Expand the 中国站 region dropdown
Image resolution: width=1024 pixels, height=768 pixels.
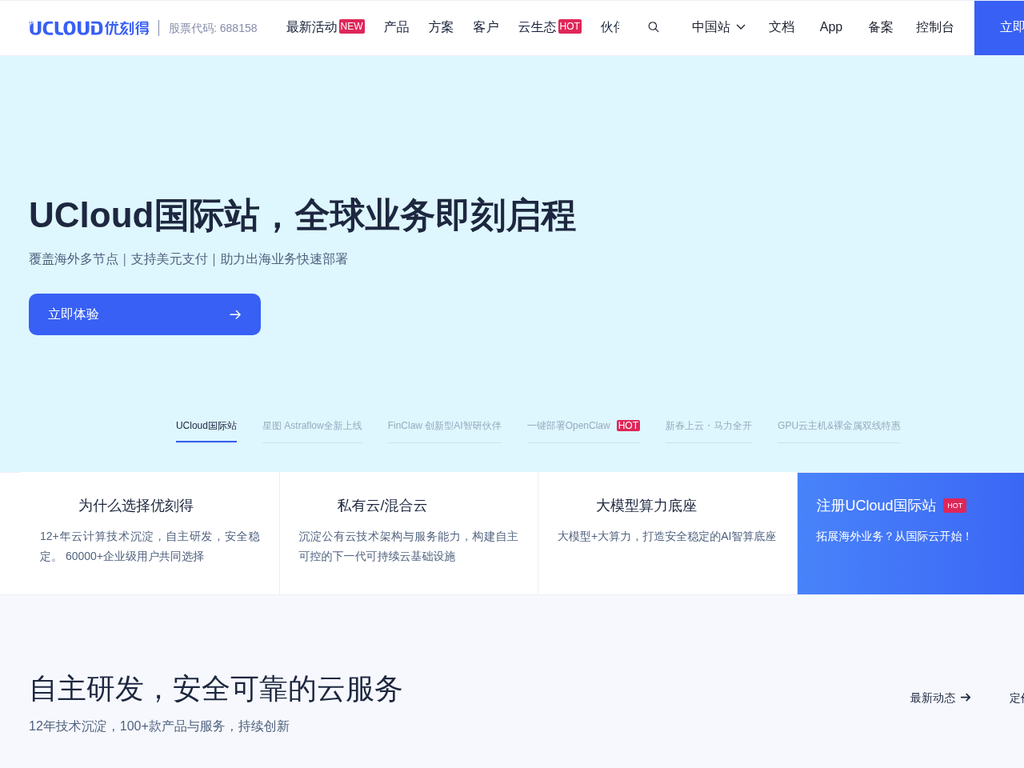718,27
